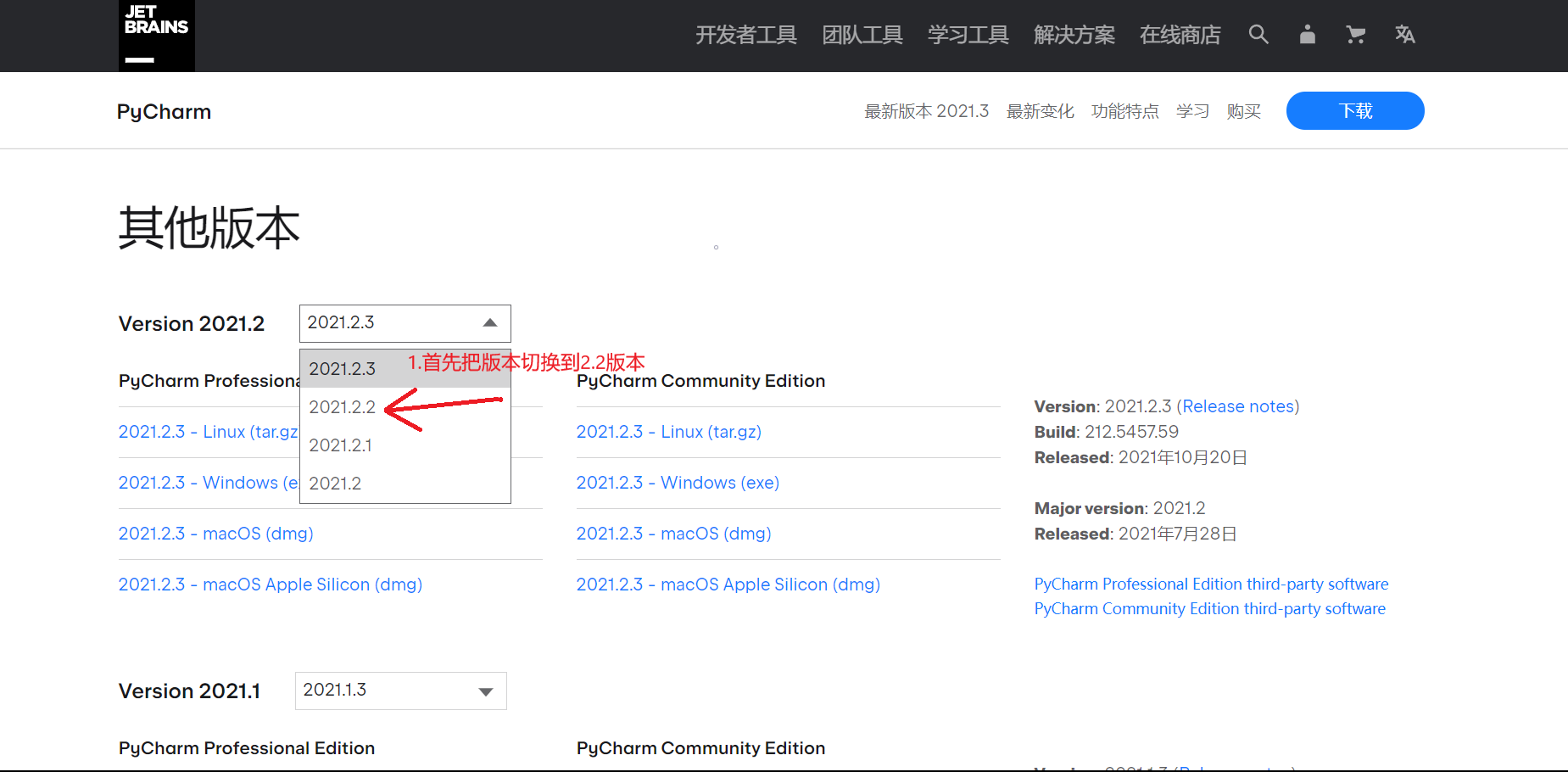Open the 最新版本 2021.3 page
This screenshot has height=772, width=1568.
click(x=927, y=111)
